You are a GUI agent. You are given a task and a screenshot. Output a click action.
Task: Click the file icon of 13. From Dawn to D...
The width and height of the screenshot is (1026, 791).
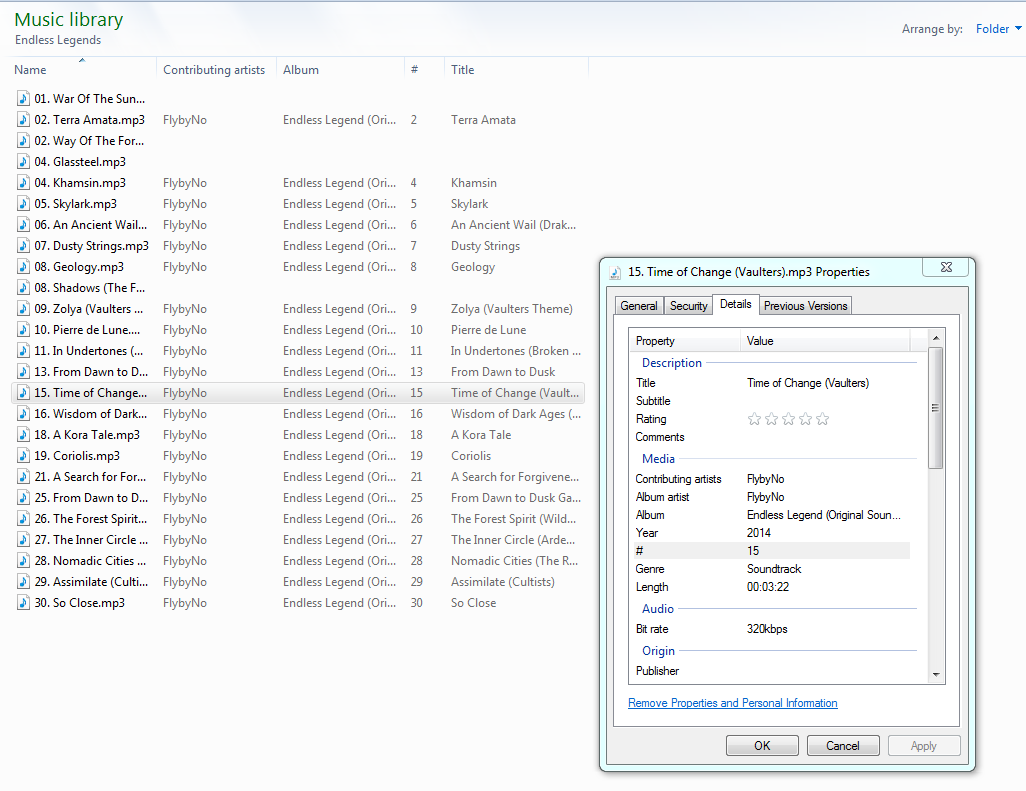click(x=24, y=372)
